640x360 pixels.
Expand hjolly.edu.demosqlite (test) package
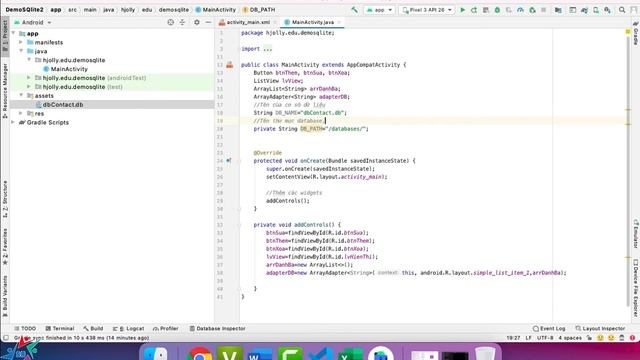tap(29, 87)
